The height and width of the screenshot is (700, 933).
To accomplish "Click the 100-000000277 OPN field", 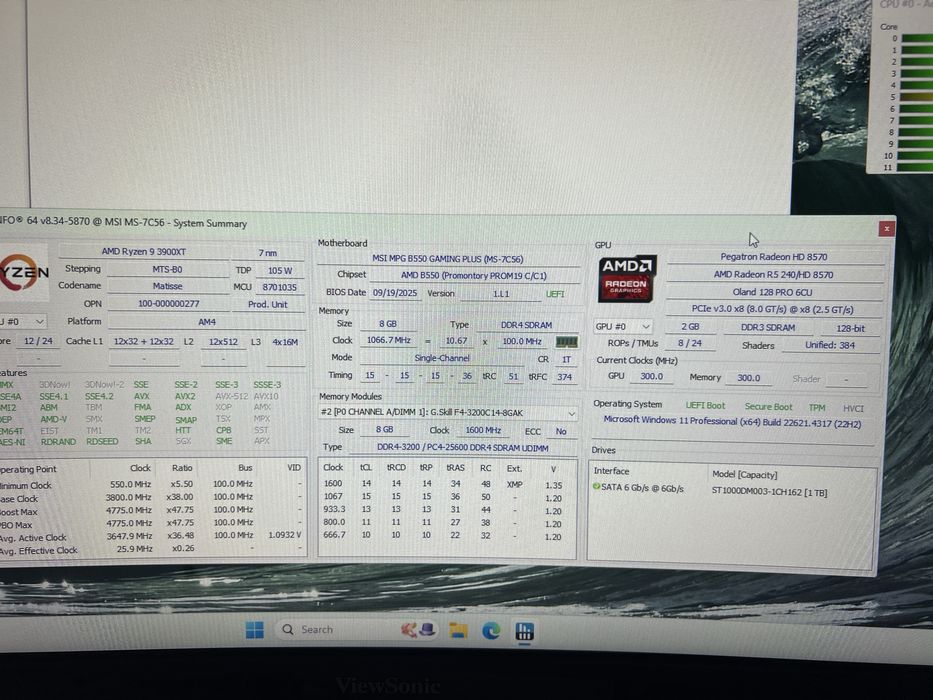I will [168, 304].
